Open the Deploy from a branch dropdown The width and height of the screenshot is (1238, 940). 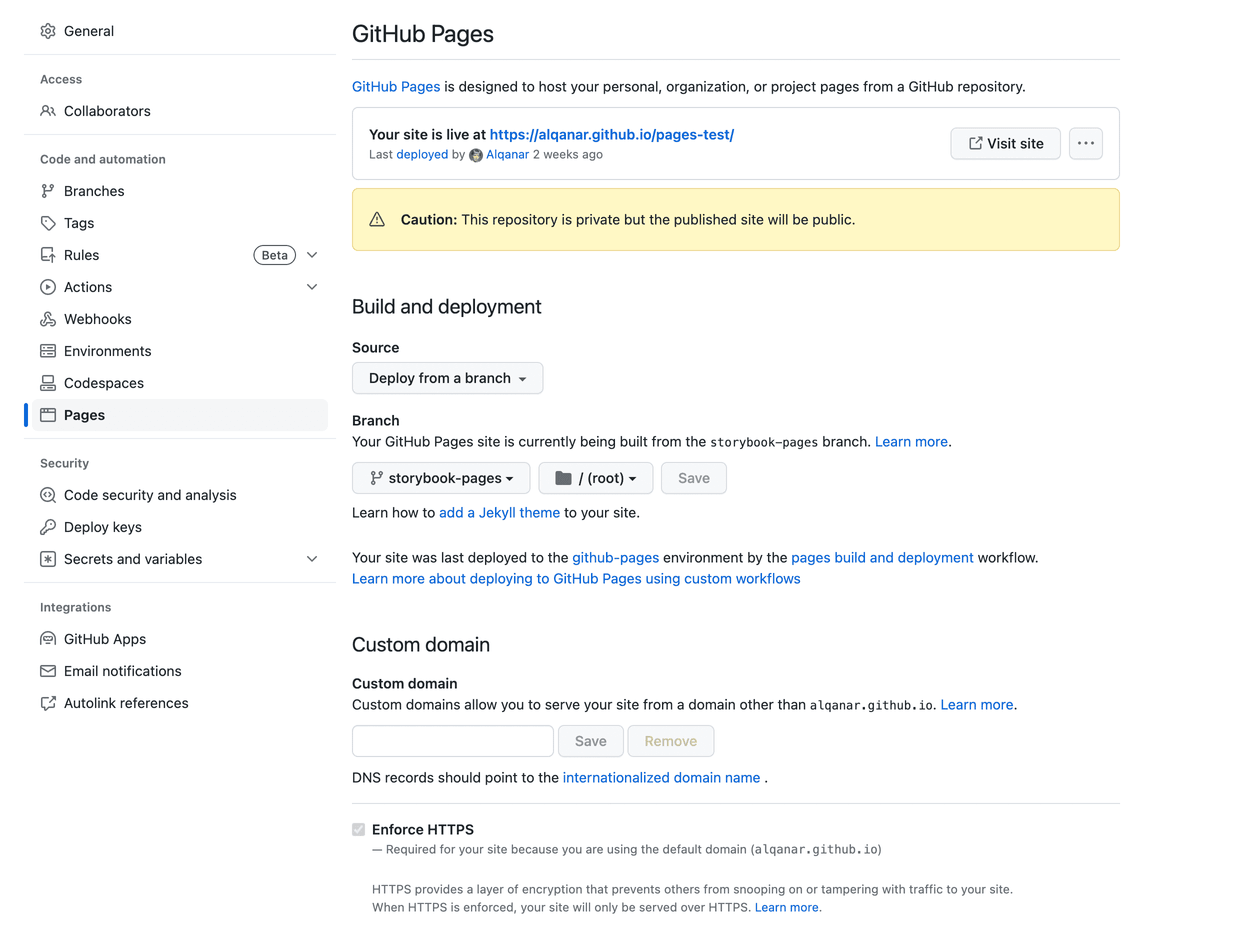[447, 378]
